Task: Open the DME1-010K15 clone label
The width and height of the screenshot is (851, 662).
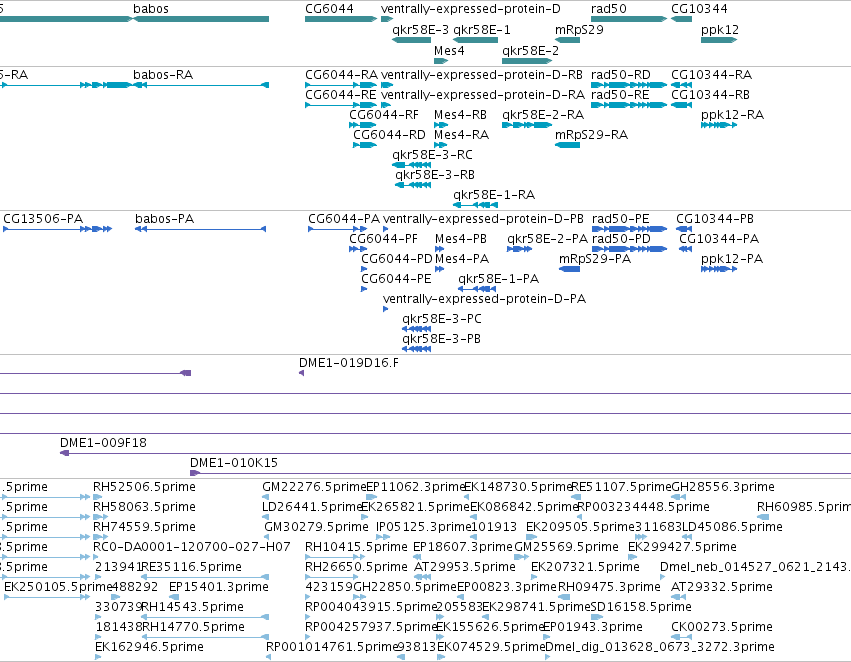Action: (x=233, y=463)
